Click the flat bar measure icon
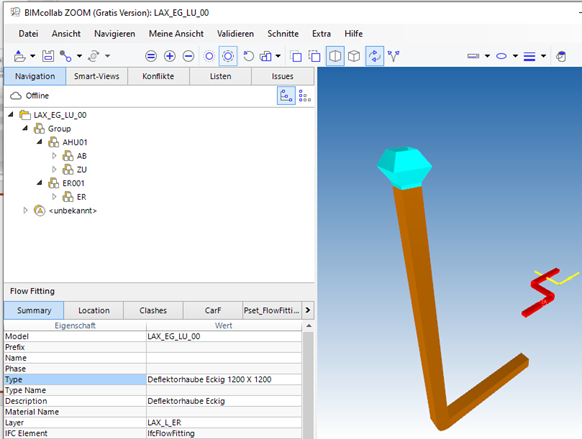Screen dimensions: 582x439 coord(473,56)
